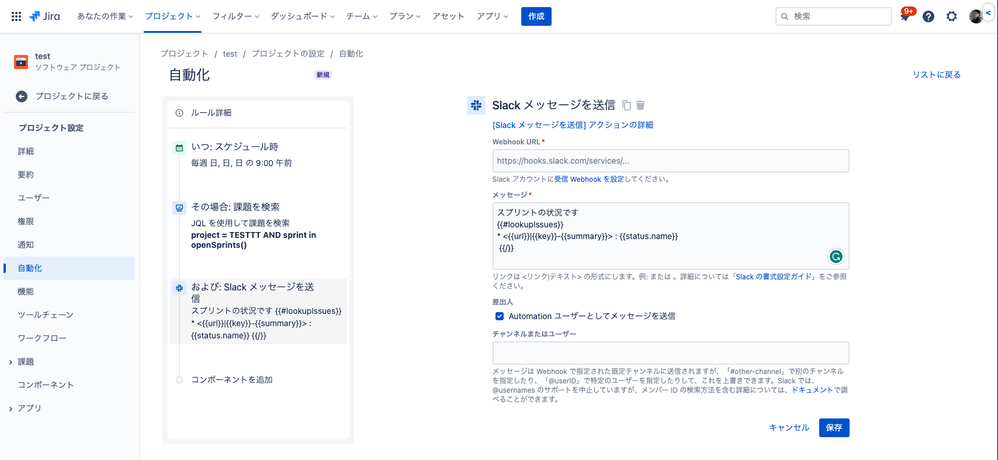
Task: Select the calendar schedule trigger icon
Action: [179, 148]
